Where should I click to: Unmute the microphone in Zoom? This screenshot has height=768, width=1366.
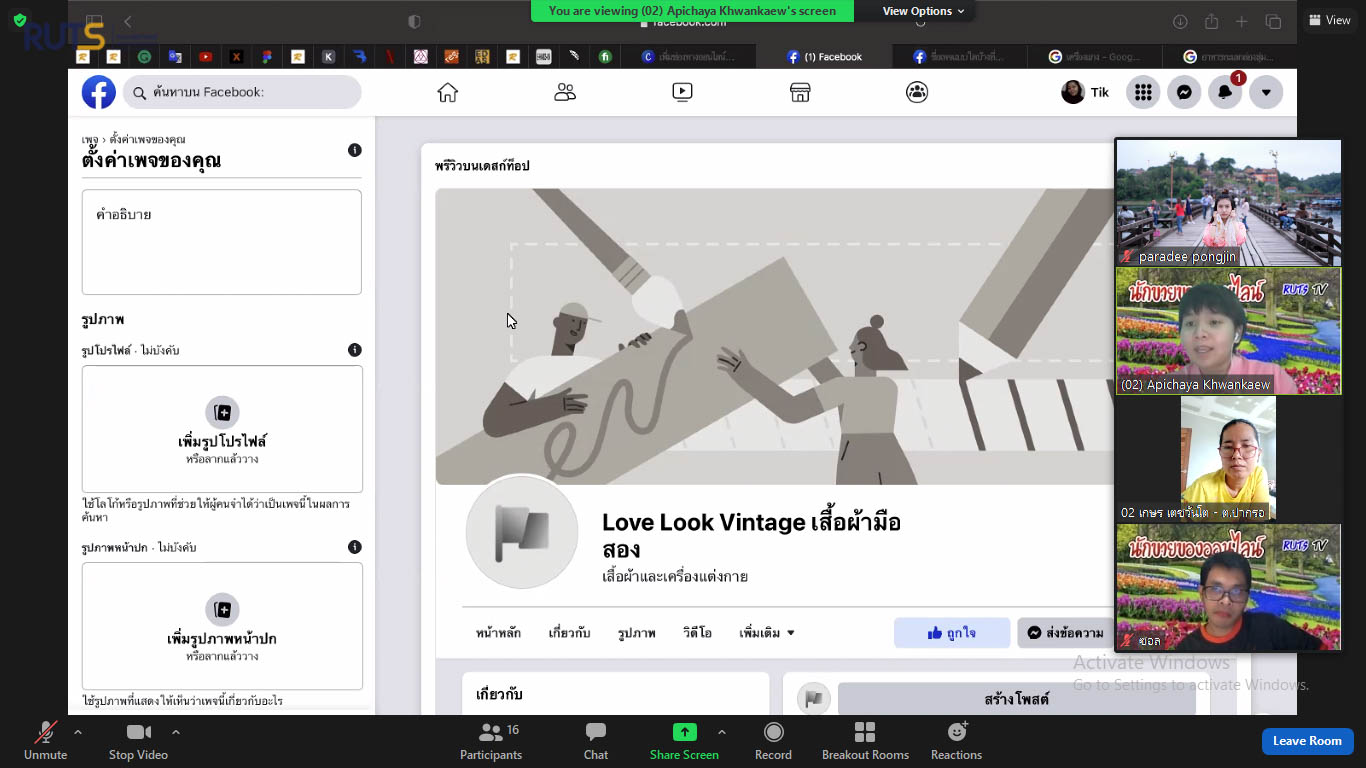click(45, 742)
